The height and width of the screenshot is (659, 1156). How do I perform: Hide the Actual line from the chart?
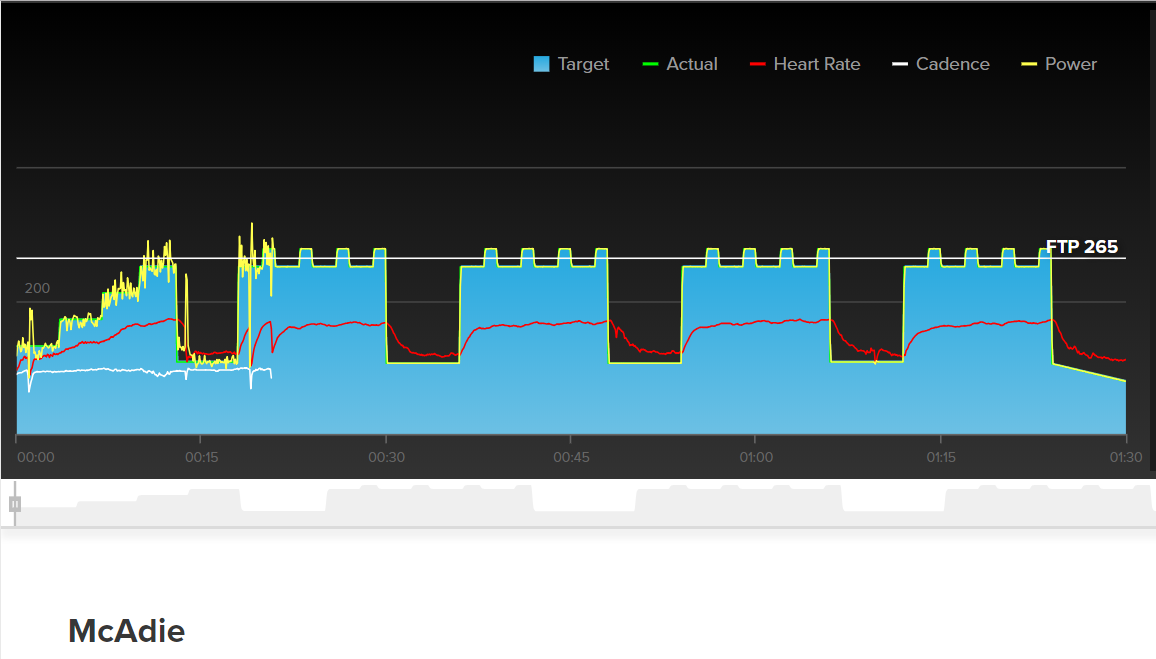[x=680, y=64]
